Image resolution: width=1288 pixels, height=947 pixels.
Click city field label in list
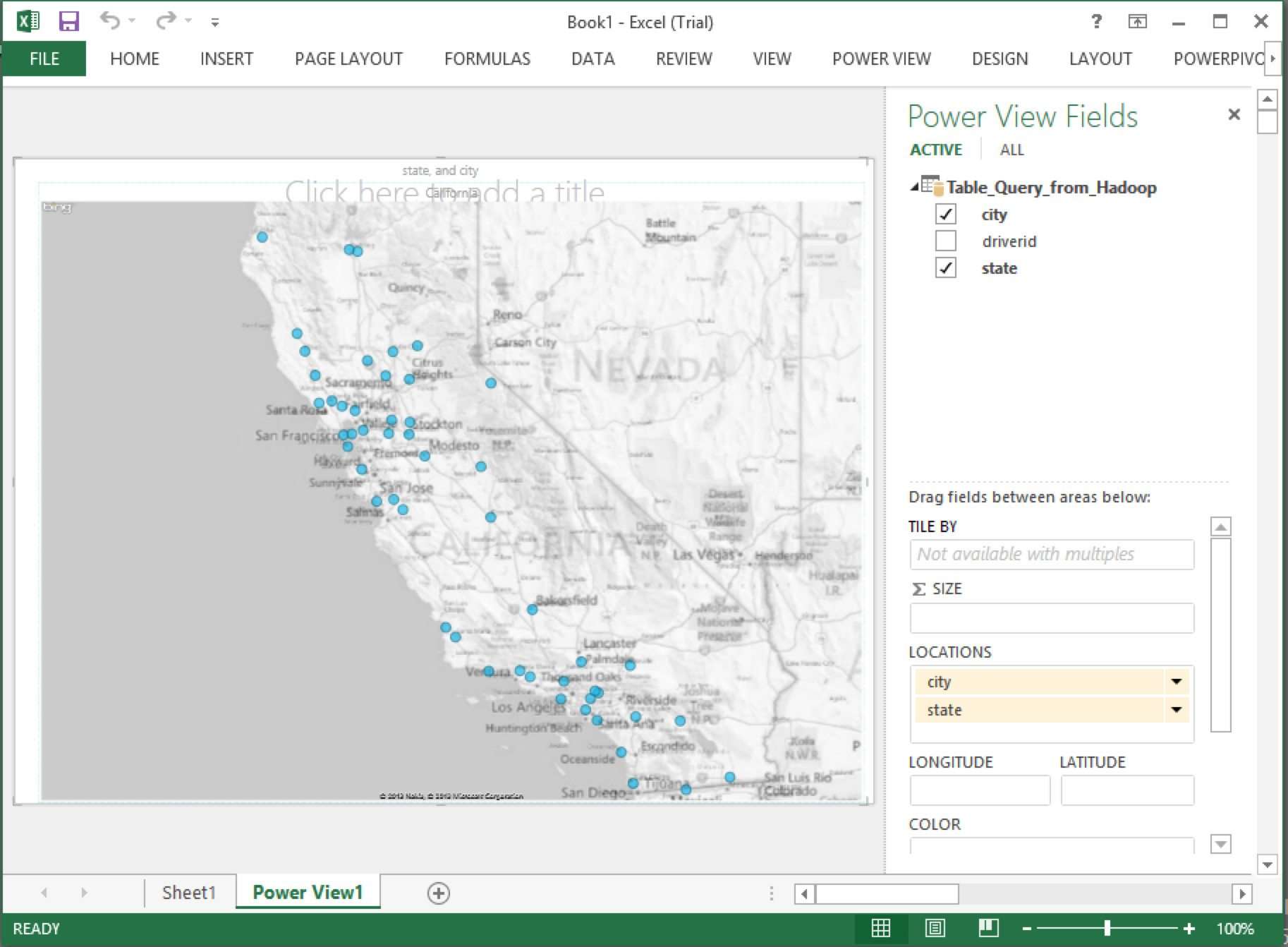tap(994, 215)
